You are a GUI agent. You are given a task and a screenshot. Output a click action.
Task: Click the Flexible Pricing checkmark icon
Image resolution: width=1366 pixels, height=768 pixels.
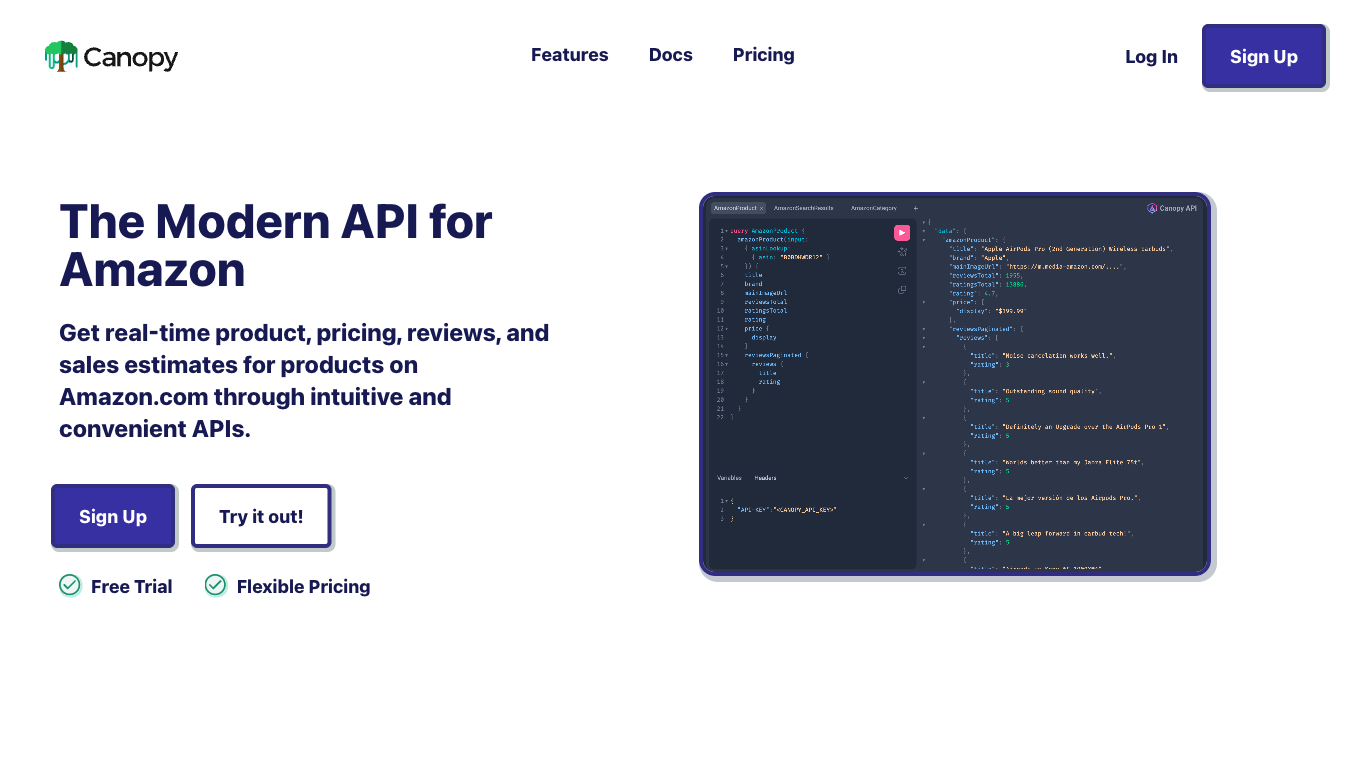(x=215, y=585)
